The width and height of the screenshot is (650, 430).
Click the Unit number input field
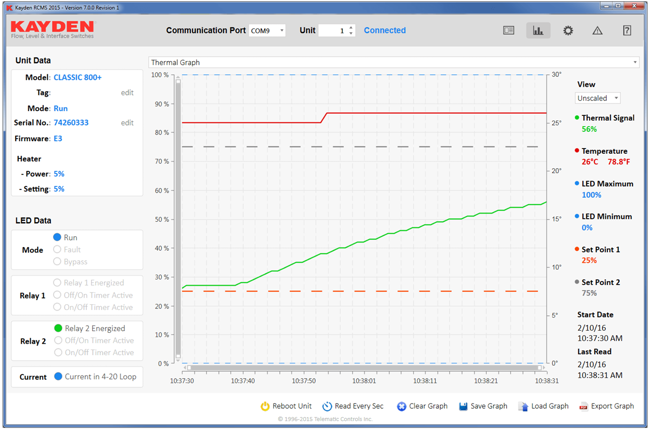click(333, 30)
